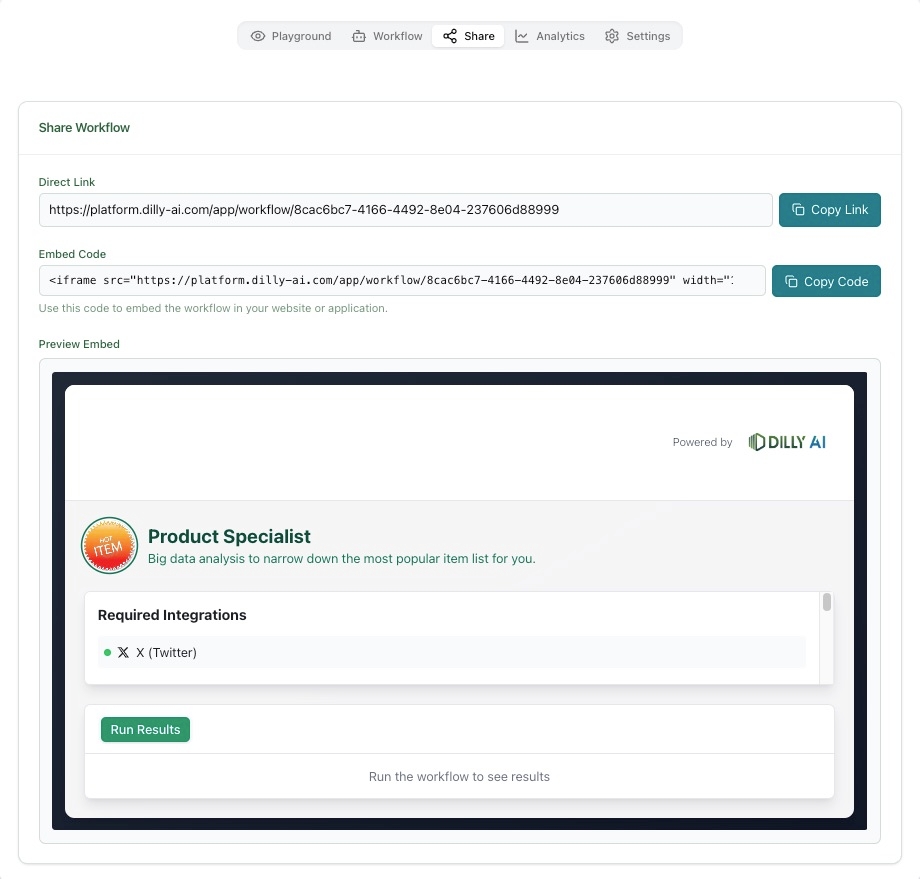Open the Settings tab
Image resolution: width=920 pixels, height=879 pixels.
(x=638, y=36)
